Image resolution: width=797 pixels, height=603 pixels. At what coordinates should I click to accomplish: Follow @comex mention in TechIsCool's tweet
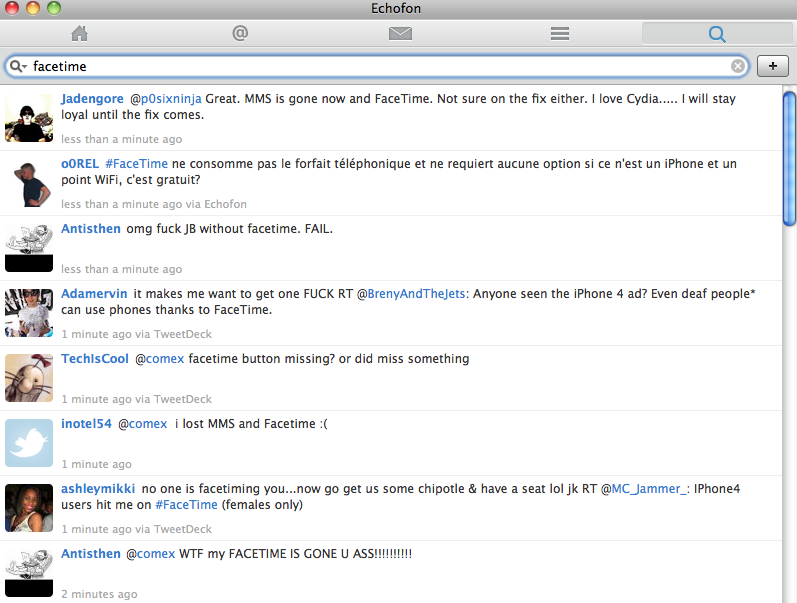[x=160, y=359]
